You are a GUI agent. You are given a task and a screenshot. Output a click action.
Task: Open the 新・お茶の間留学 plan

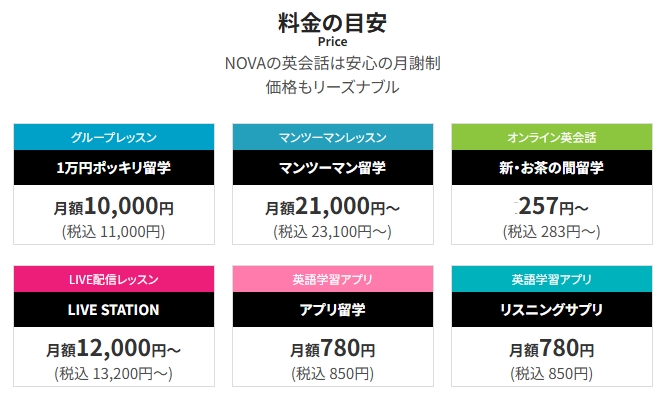click(x=551, y=167)
